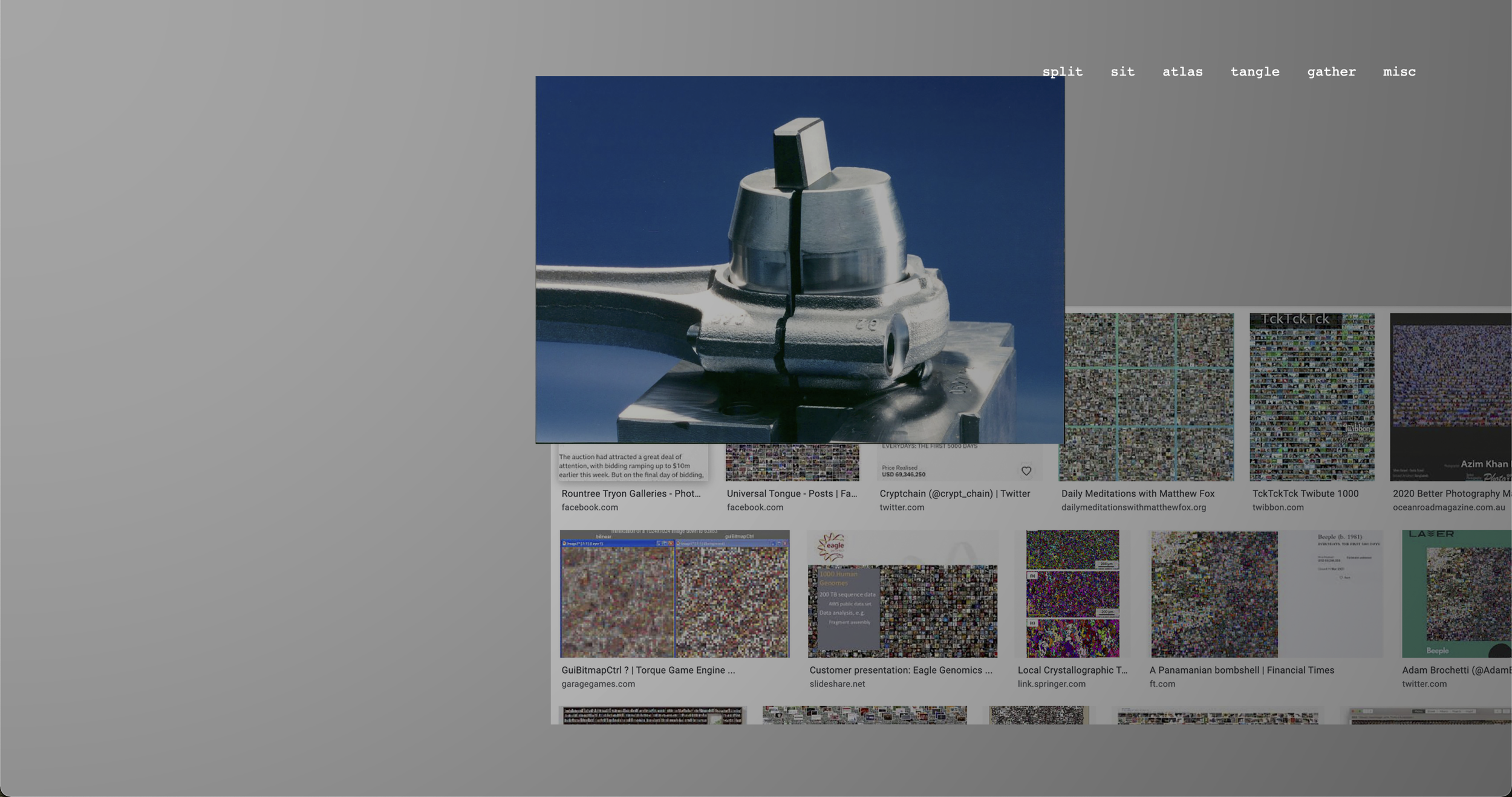Click auction text snippet thumbnail
The width and height of the screenshot is (1512, 797).
(633, 463)
